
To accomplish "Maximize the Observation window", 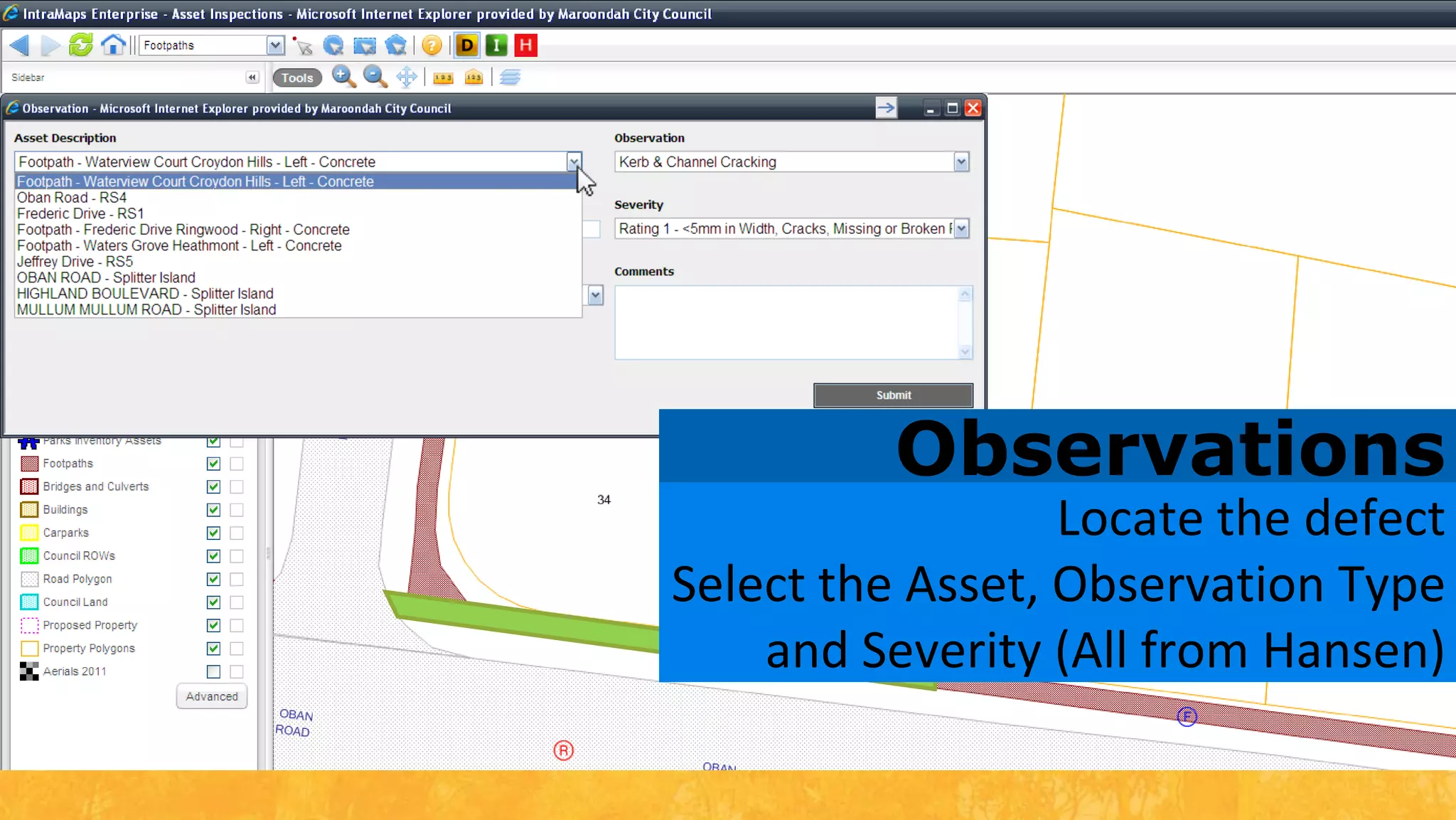I will [952, 108].
